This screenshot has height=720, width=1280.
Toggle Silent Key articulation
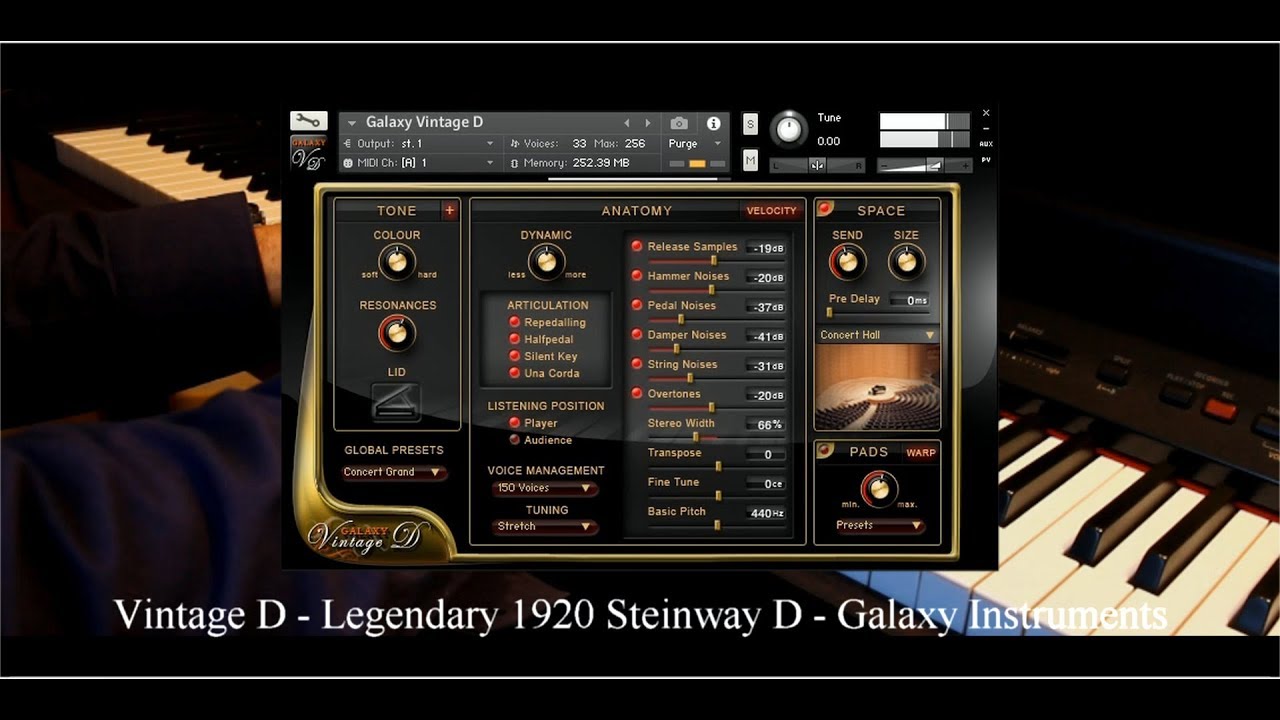point(515,356)
